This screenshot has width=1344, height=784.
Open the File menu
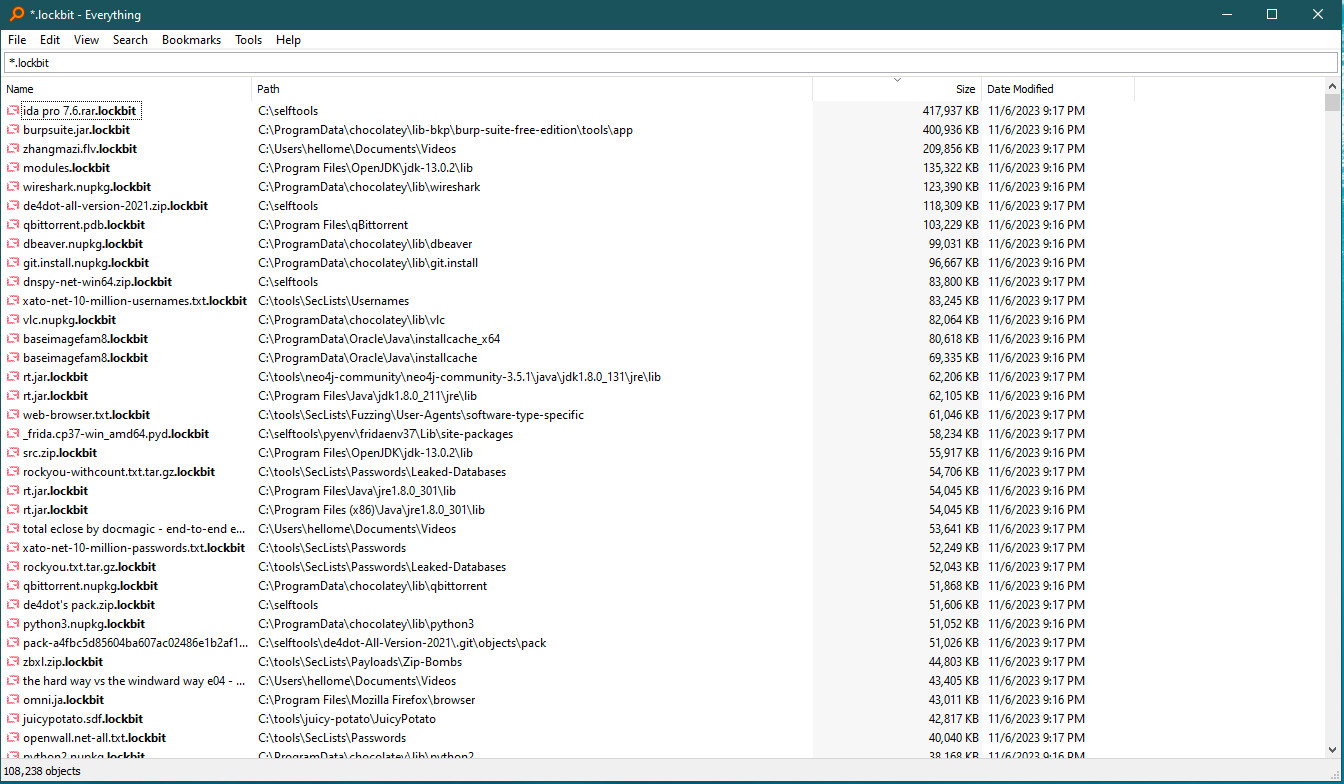17,40
